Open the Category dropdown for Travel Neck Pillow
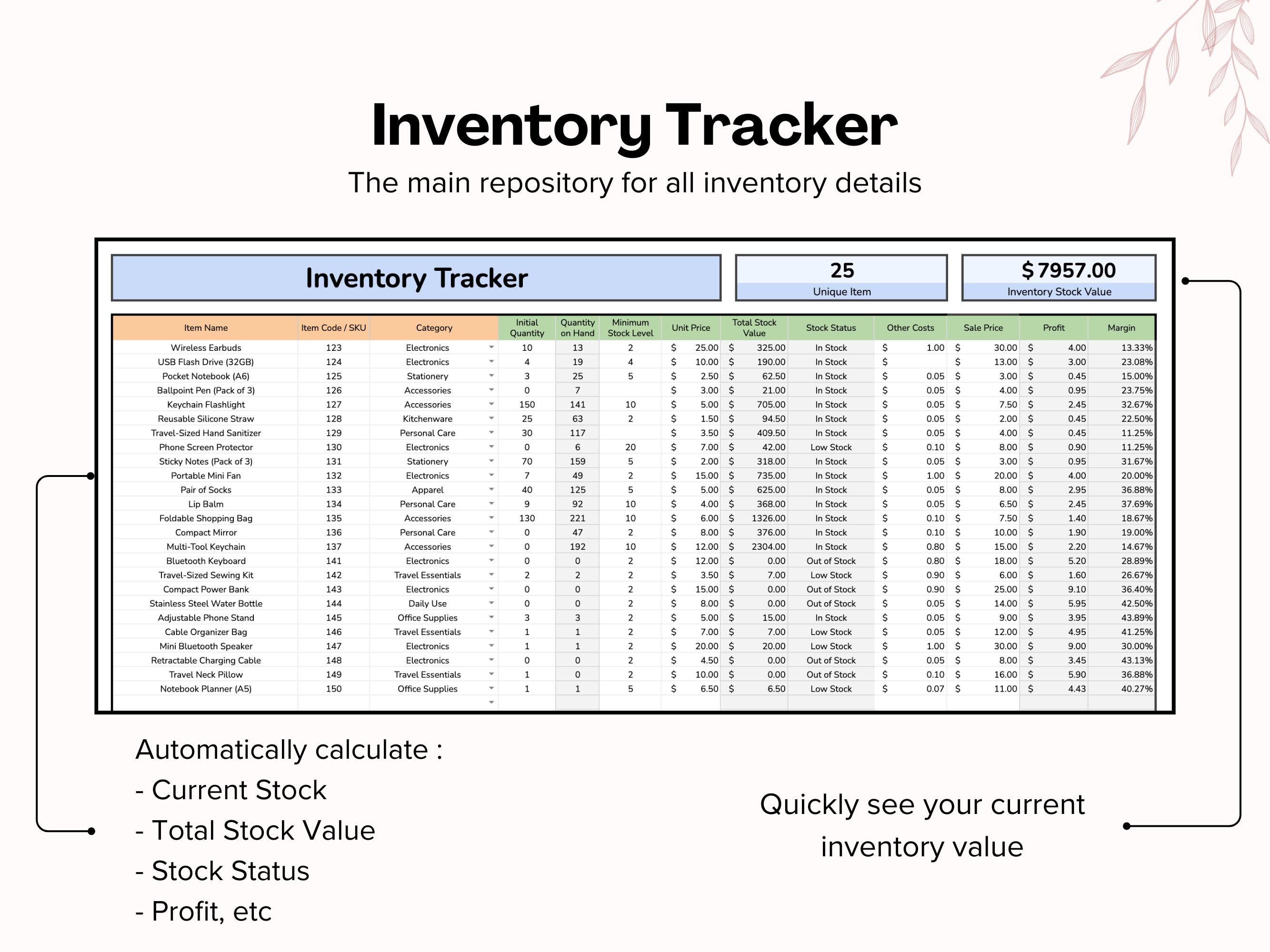This screenshot has height=952, width=1270. [492, 675]
